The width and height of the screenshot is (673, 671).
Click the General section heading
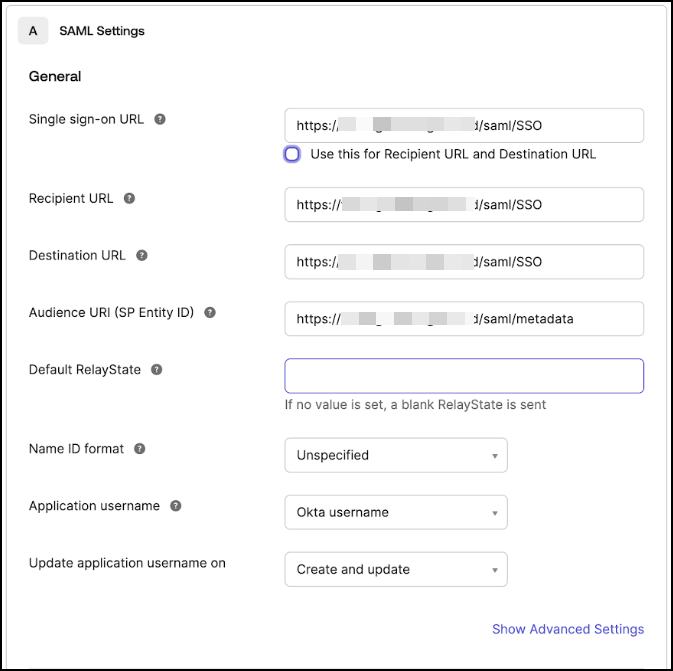click(x=55, y=76)
